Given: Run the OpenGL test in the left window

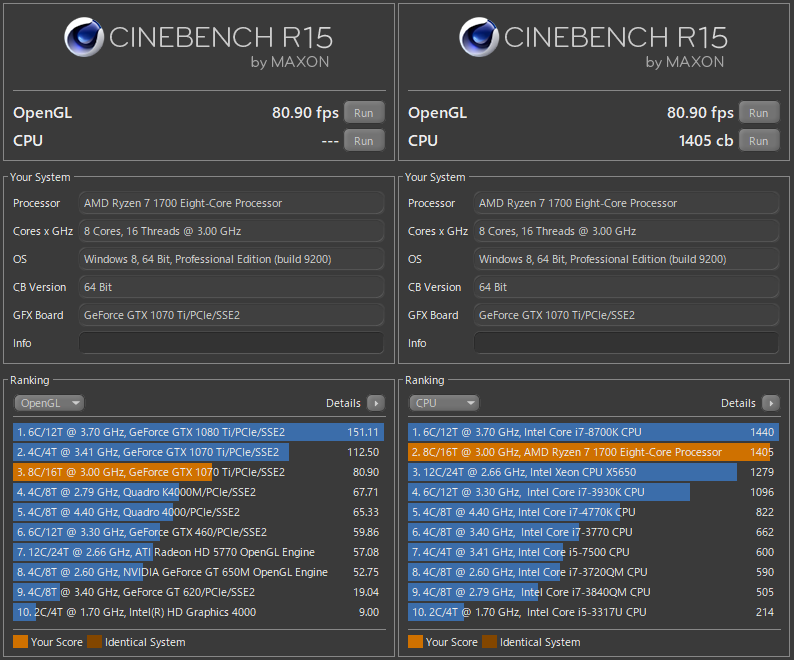Looking at the screenshot, I should click(364, 112).
